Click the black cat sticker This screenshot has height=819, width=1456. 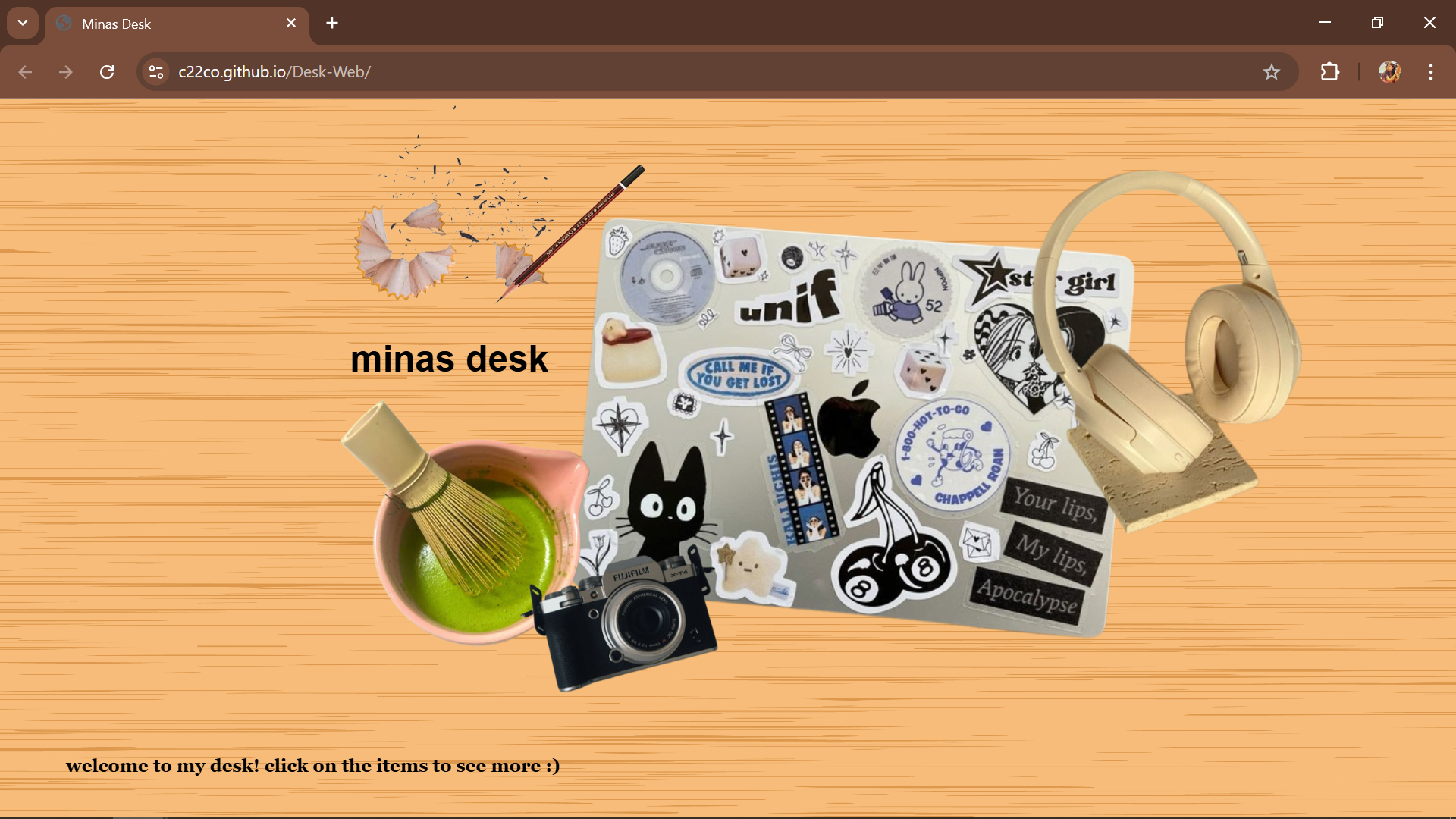click(666, 502)
